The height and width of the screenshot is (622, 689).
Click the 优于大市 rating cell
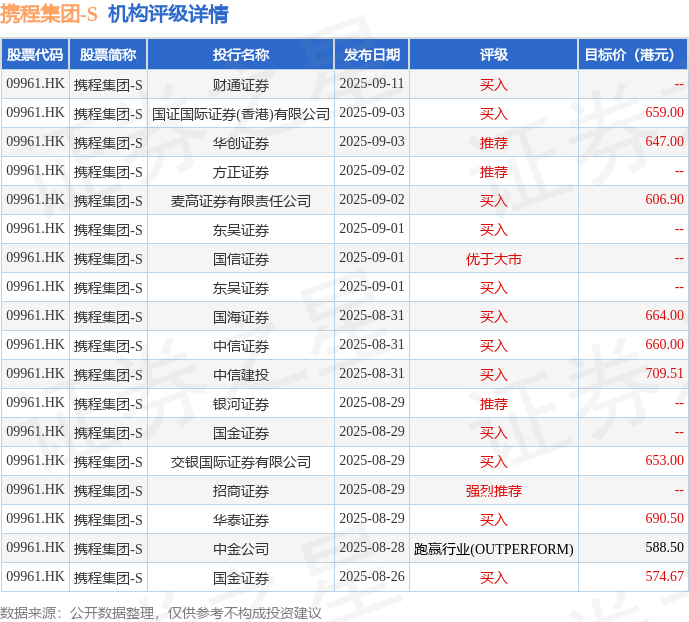pos(493,259)
